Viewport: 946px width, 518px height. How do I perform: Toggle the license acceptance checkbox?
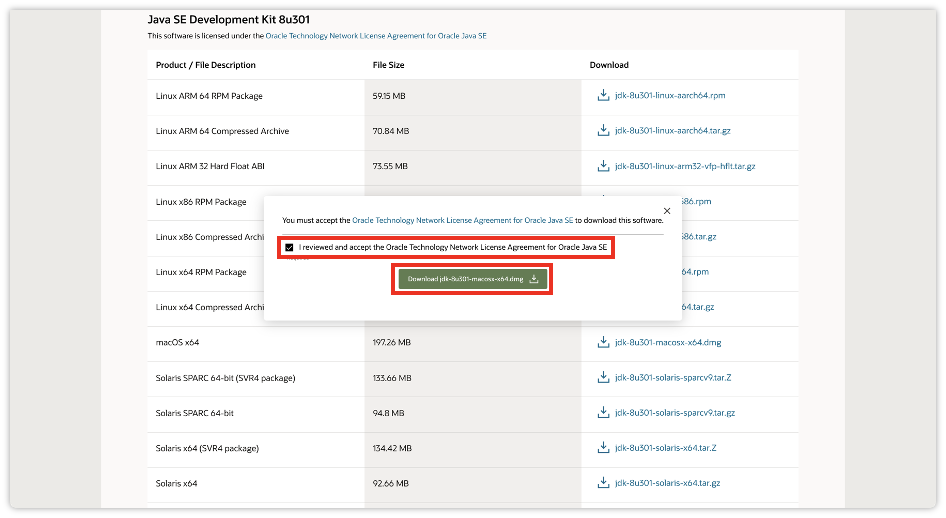[x=289, y=247]
